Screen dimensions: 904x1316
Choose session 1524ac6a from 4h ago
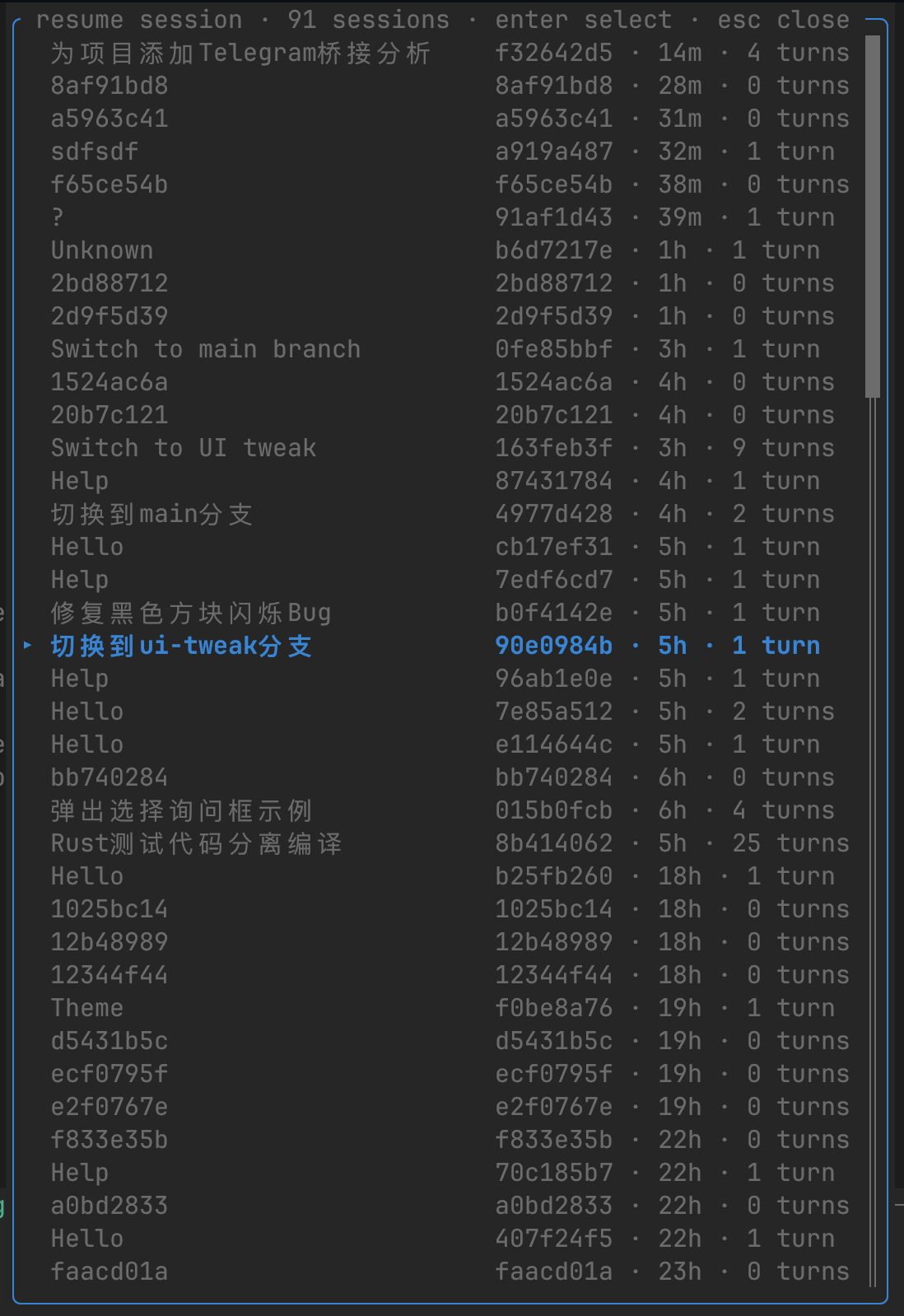(x=450, y=382)
